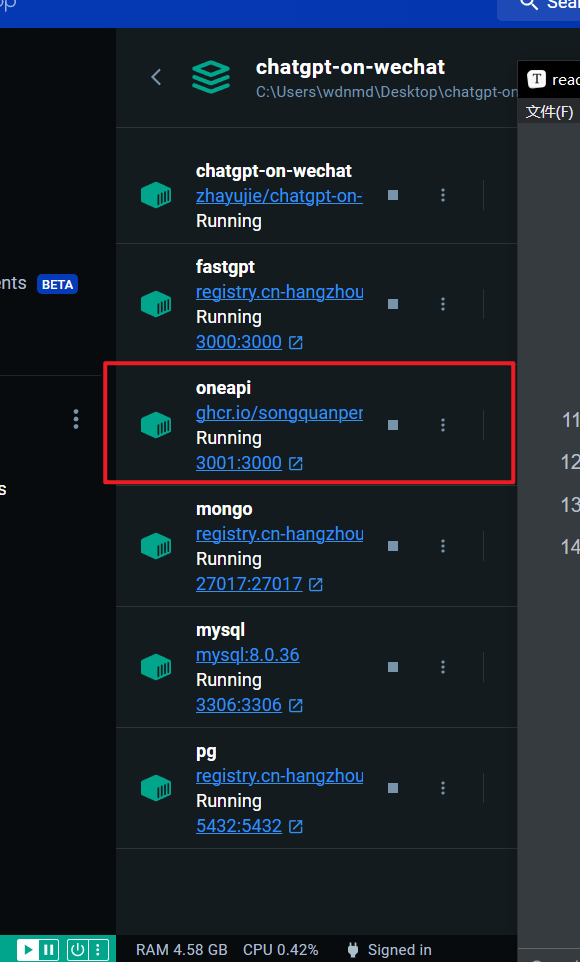This screenshot has height=962, width=580.
Task: Click the external-link icon beside 27017:27017
Action: click(x=315, y=585)
